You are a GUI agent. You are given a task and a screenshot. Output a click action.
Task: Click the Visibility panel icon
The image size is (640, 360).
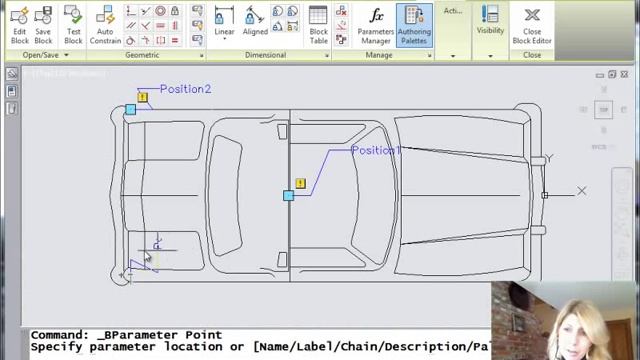tap(490, 20)
